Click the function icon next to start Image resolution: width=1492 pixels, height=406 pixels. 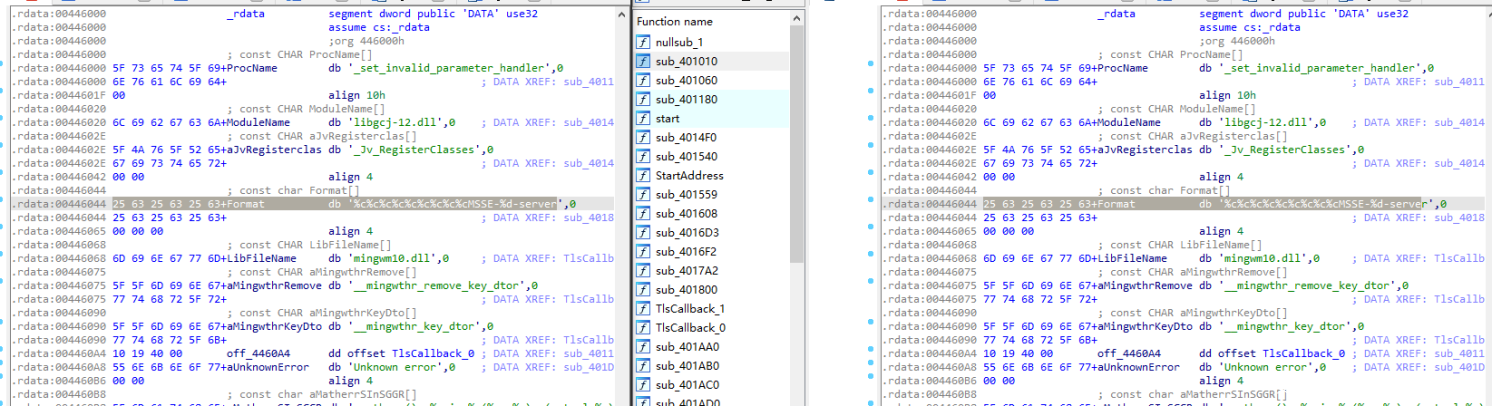tap(643, 118)
